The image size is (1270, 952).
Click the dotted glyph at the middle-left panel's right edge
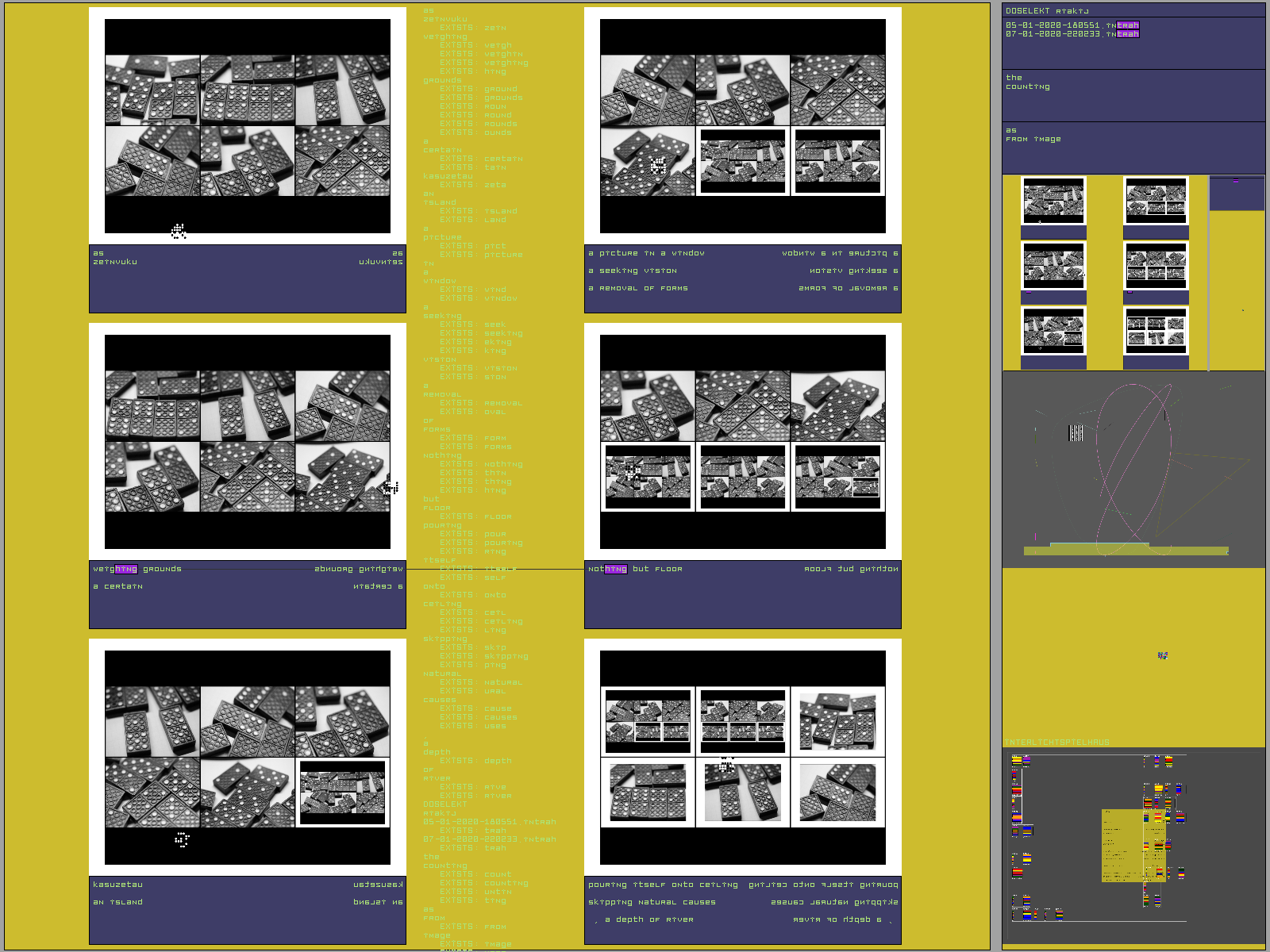pos(391,487)
